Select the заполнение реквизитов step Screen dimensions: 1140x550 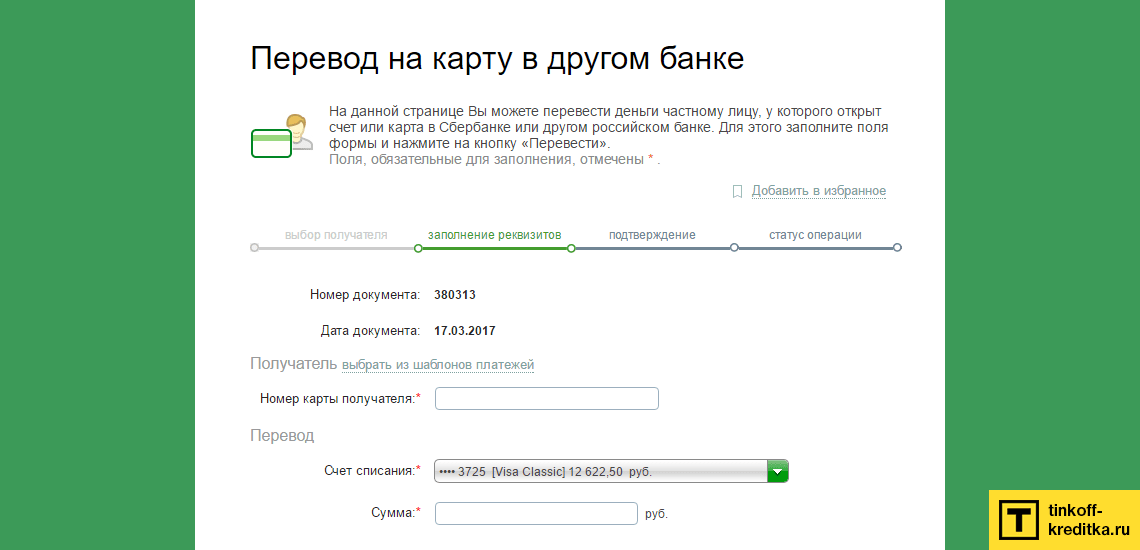[x=494, y=235]
